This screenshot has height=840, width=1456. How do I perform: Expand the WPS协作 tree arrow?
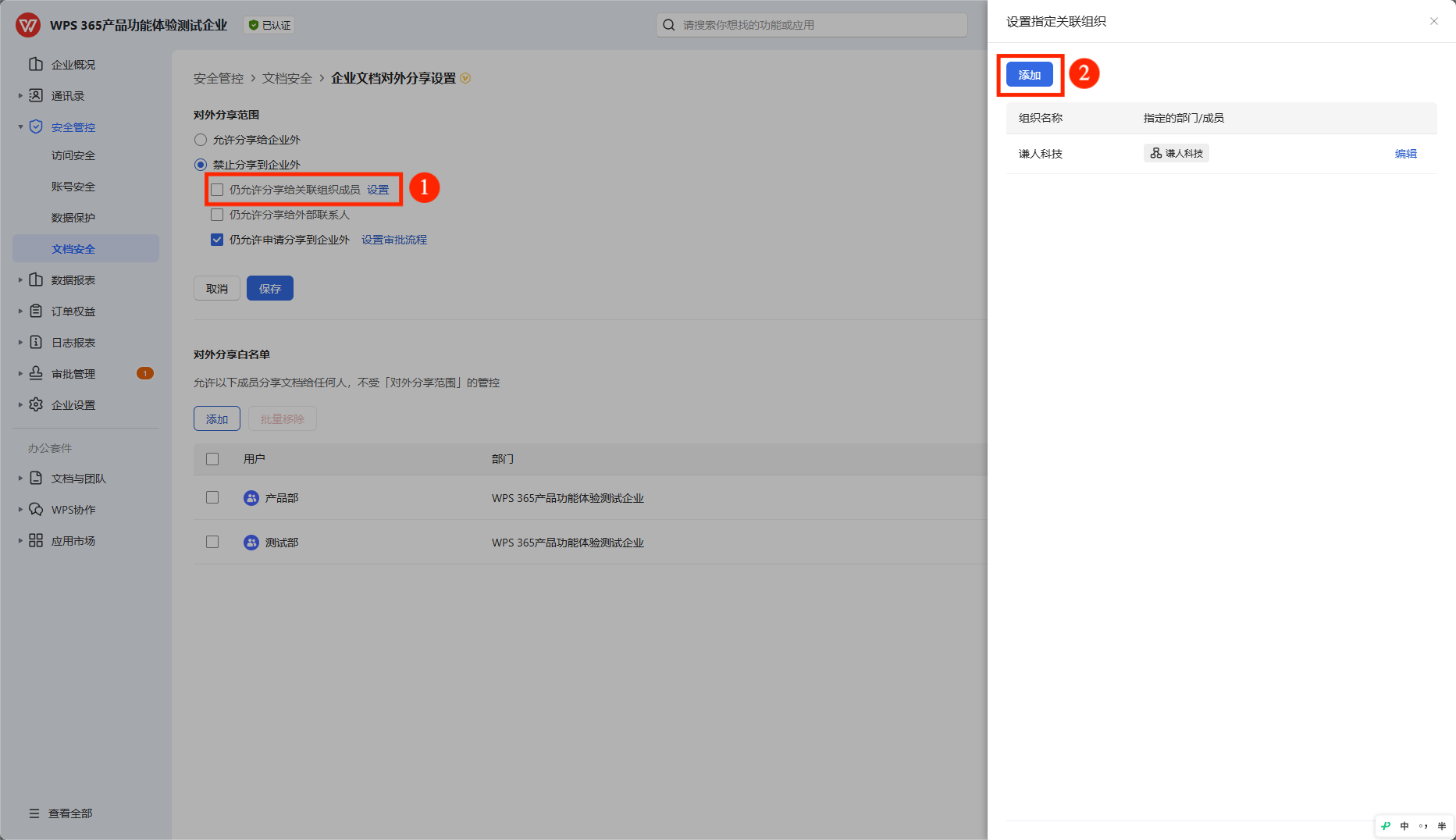pos(20,509)
